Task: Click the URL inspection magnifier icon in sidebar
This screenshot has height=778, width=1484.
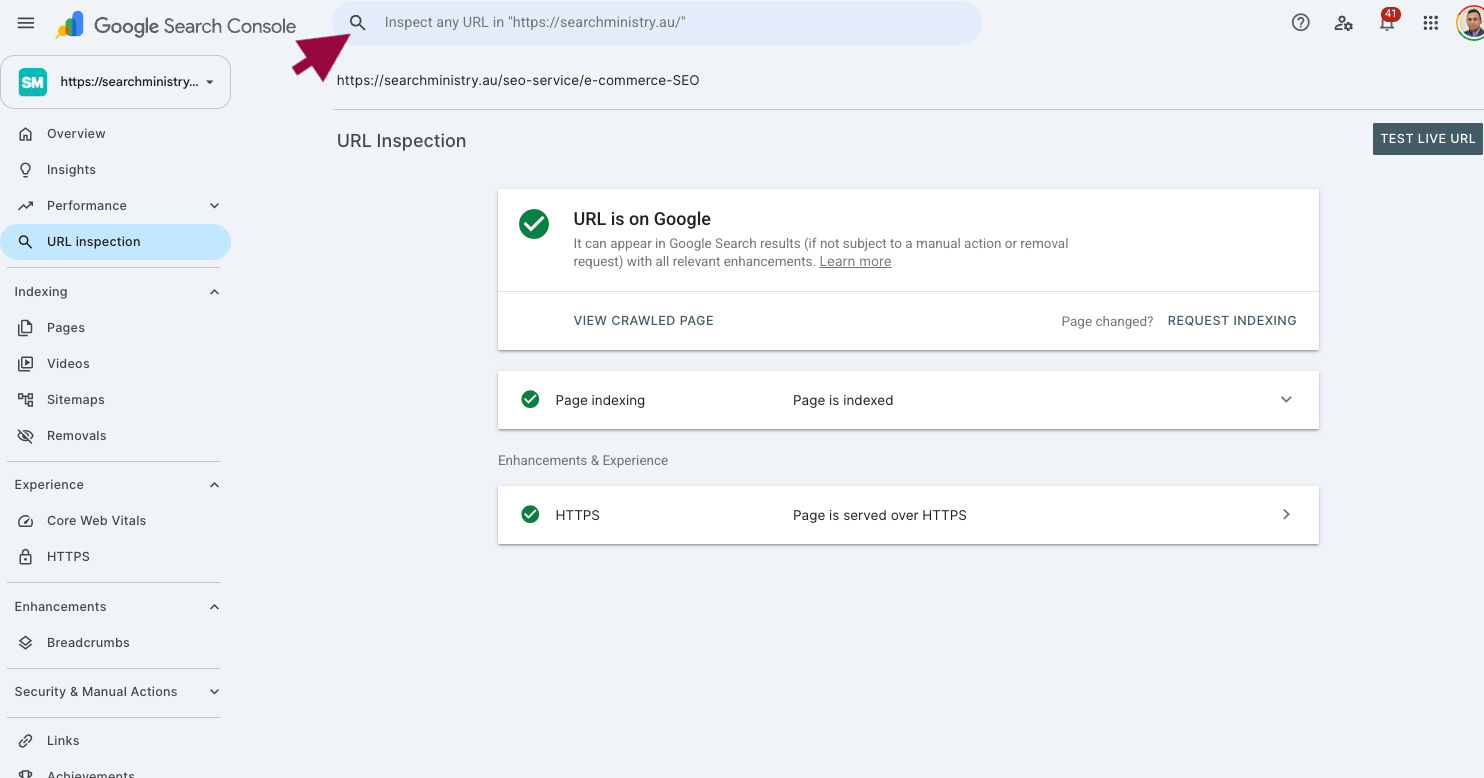Action: (x=26, y=242)
